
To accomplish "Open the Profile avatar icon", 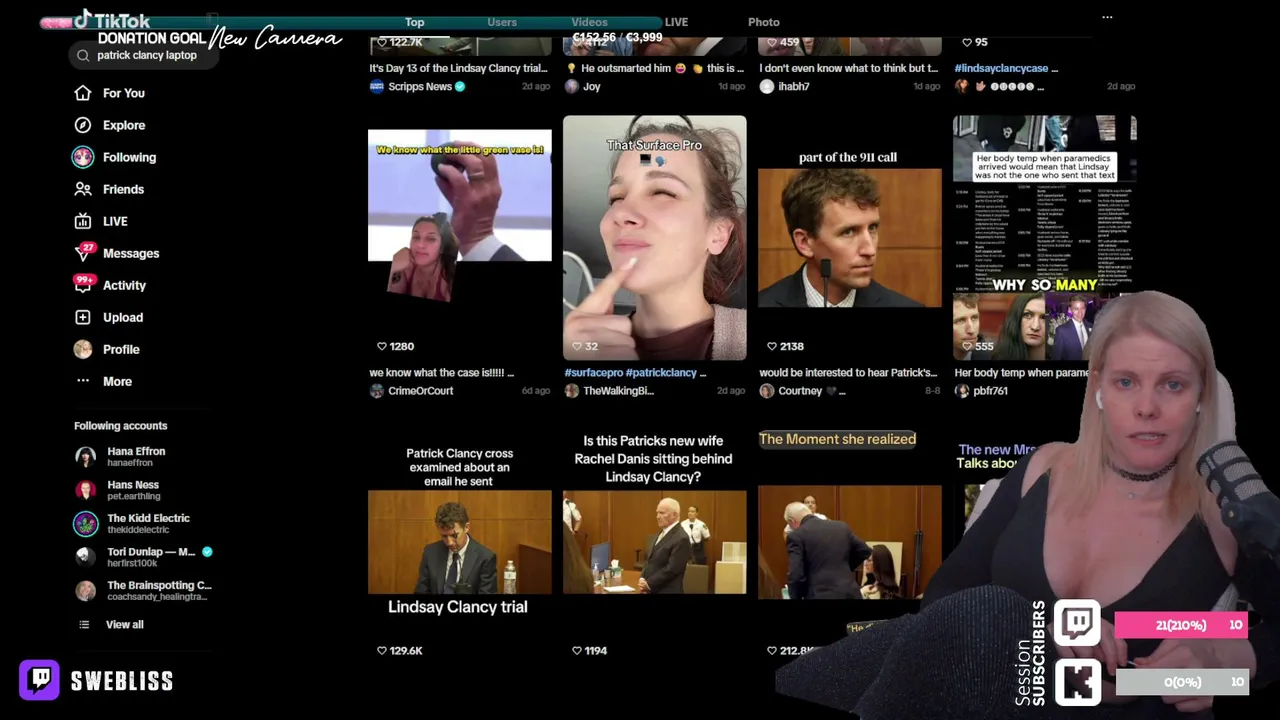I will tap(83, 349).
